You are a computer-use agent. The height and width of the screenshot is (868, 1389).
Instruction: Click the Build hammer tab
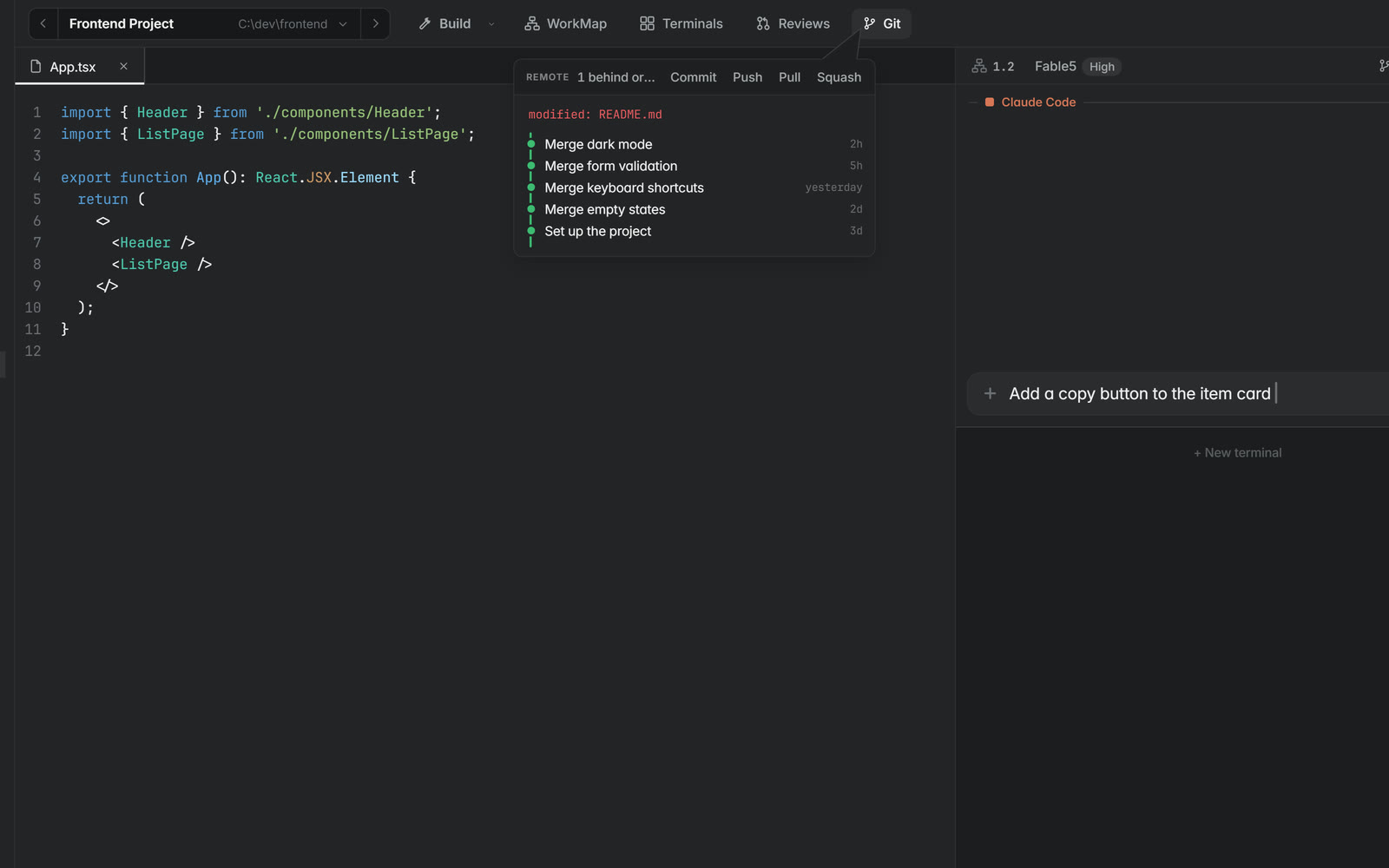444,23
